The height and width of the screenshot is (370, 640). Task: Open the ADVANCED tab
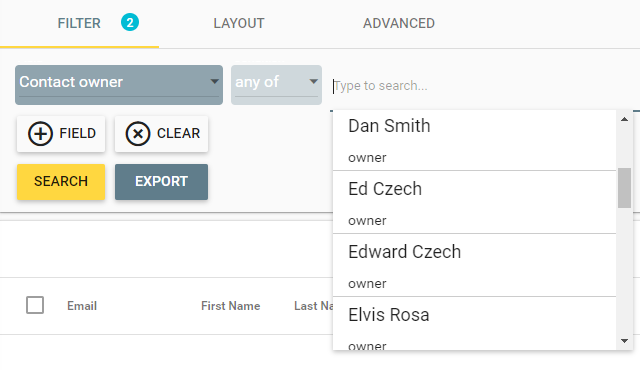coord(399,23)
